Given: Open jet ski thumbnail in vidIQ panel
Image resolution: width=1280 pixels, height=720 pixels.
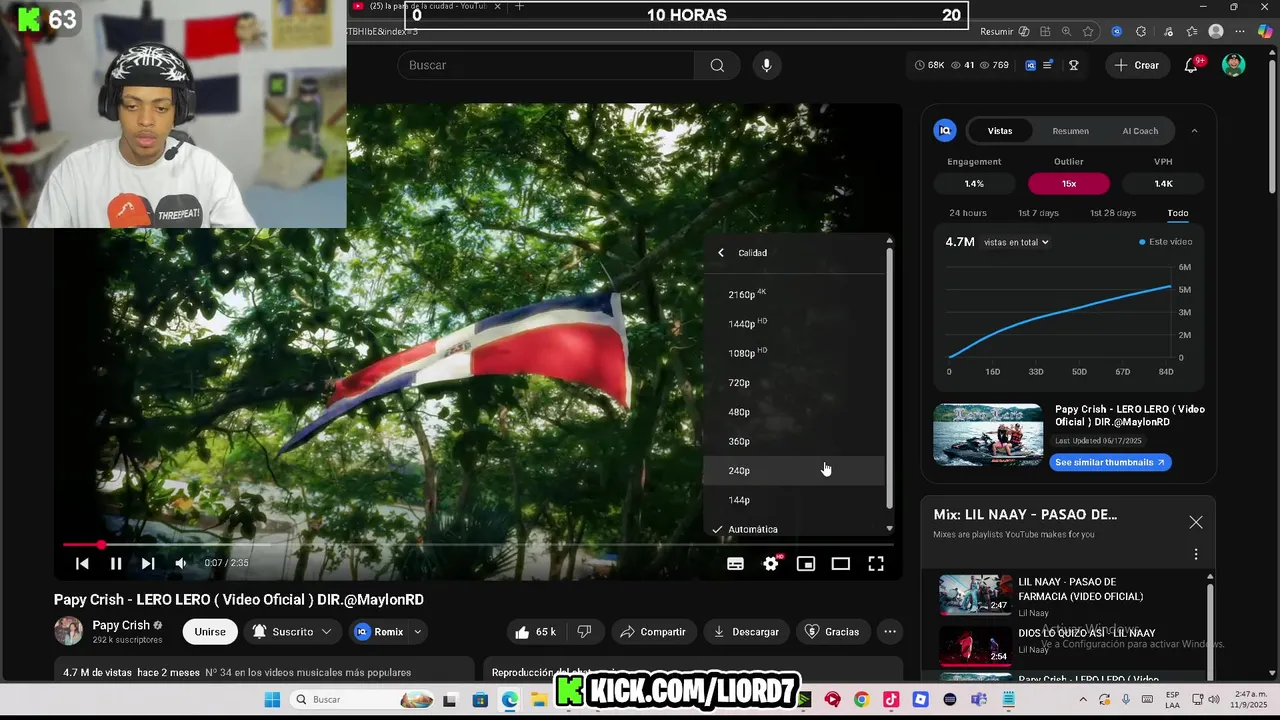Looking at the screenshot, I should (x=988, y=435).
